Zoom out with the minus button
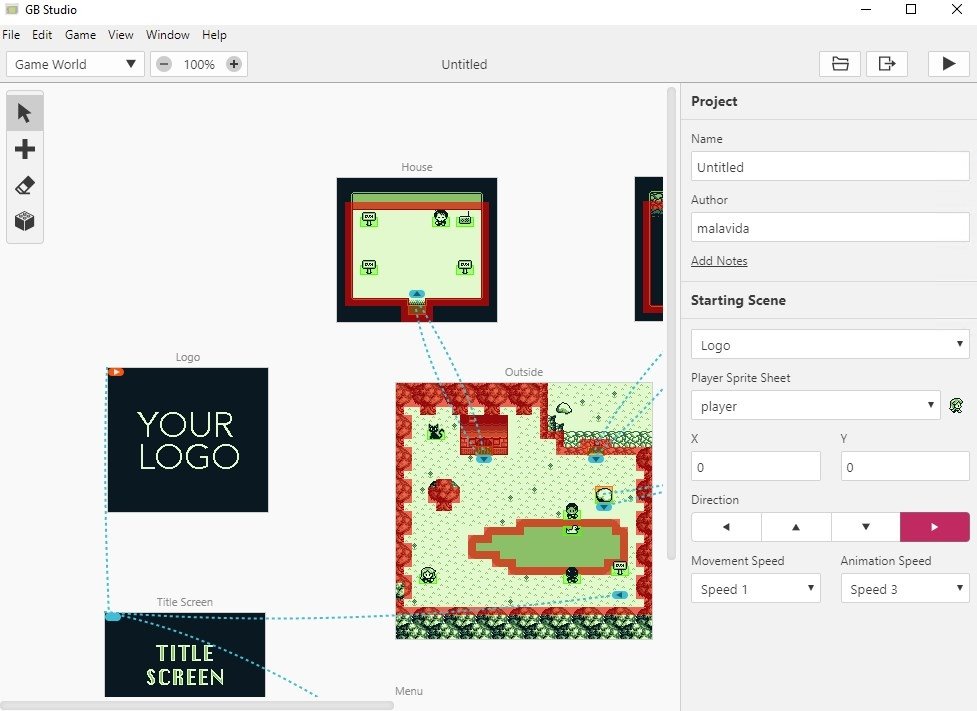 [x=164, y=64]
